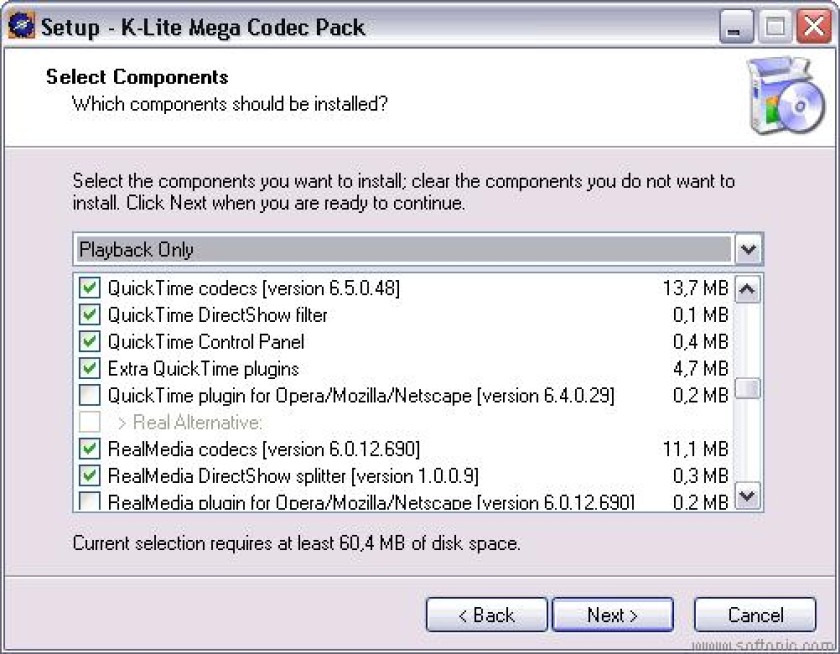Click the installer box and disc icon
The height and width of the screenshot is (654, 840).
(786, 95)
